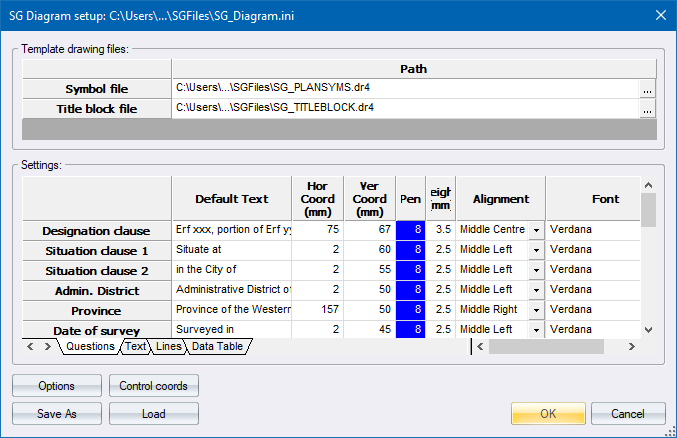
Task: Click browse button for Symbol file path
Action: (x=647, y=89)
